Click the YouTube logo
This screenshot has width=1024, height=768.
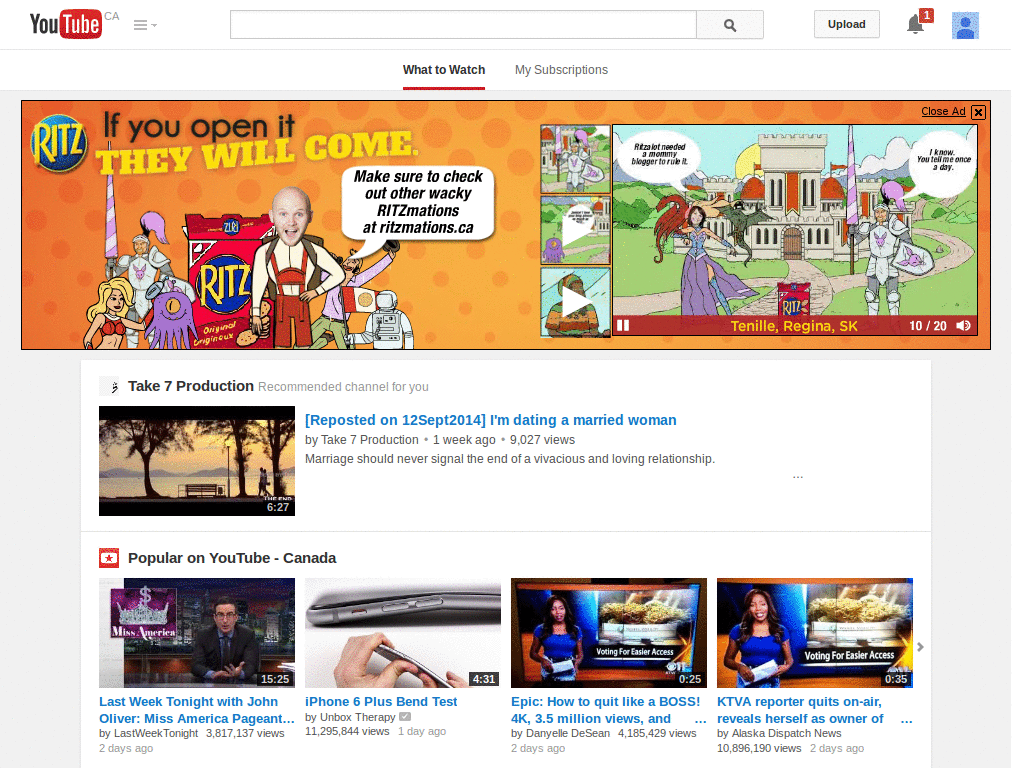click(65, 24)
